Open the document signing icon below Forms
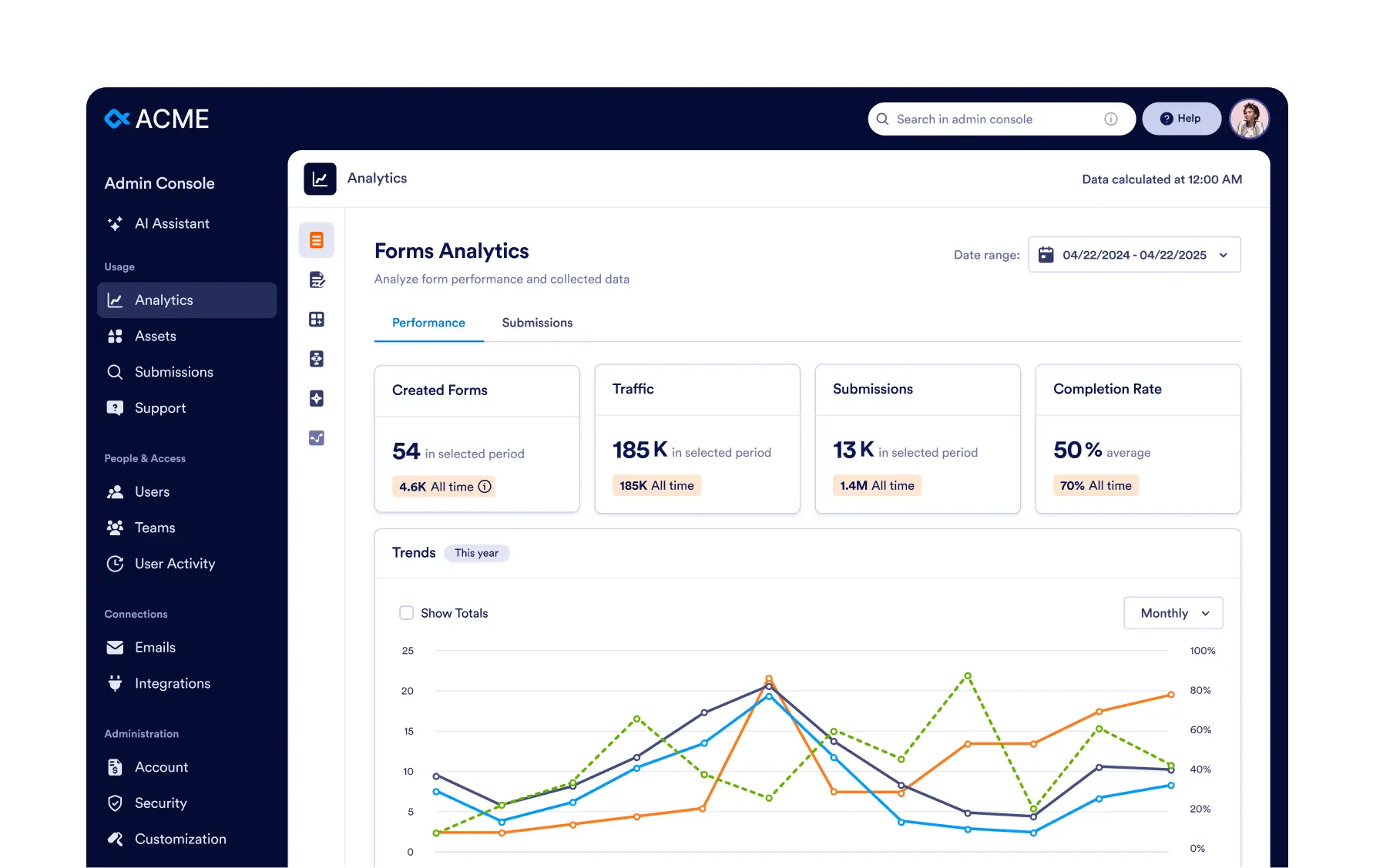Viewport: 1373px width, 868px height. click(317, 280)
